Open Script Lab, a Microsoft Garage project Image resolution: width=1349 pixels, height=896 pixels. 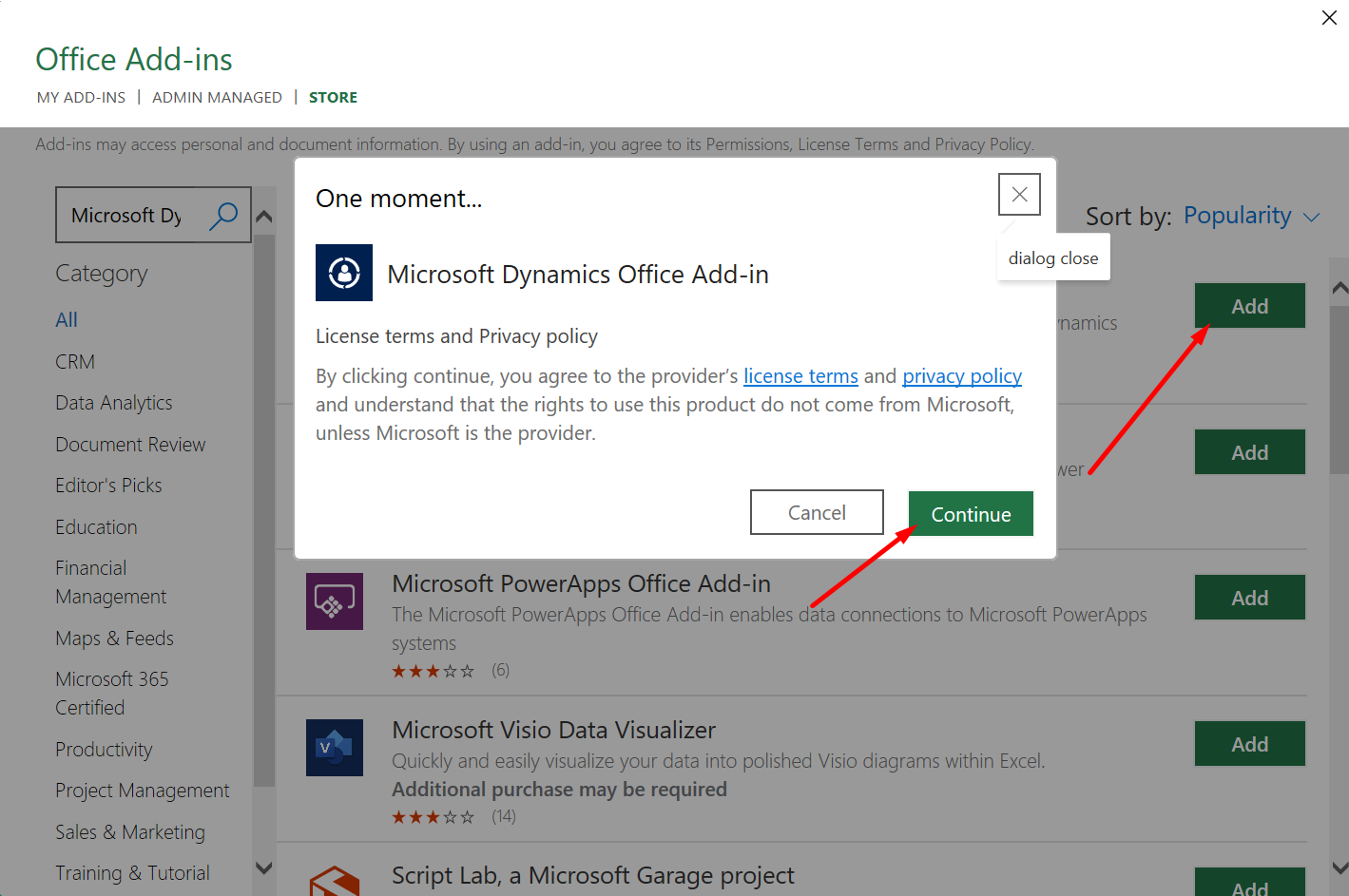pos(592,875)
